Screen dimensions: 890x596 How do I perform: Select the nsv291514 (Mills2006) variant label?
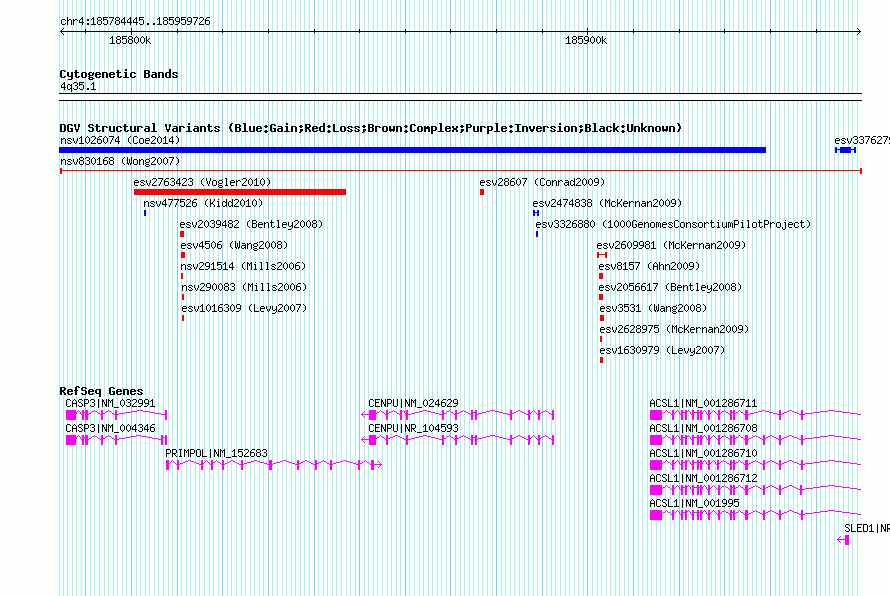[243, 266]
